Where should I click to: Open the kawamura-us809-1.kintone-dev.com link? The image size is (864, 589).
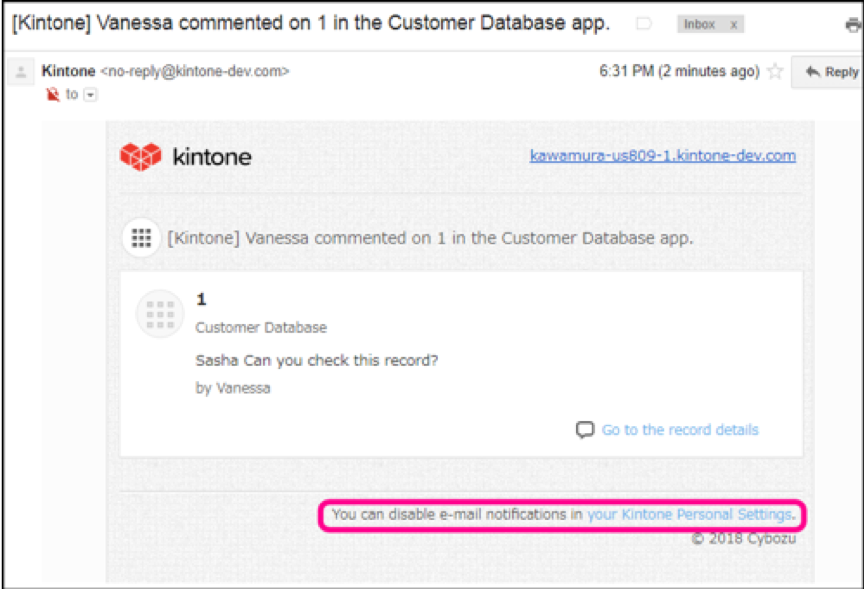point(662,155)
